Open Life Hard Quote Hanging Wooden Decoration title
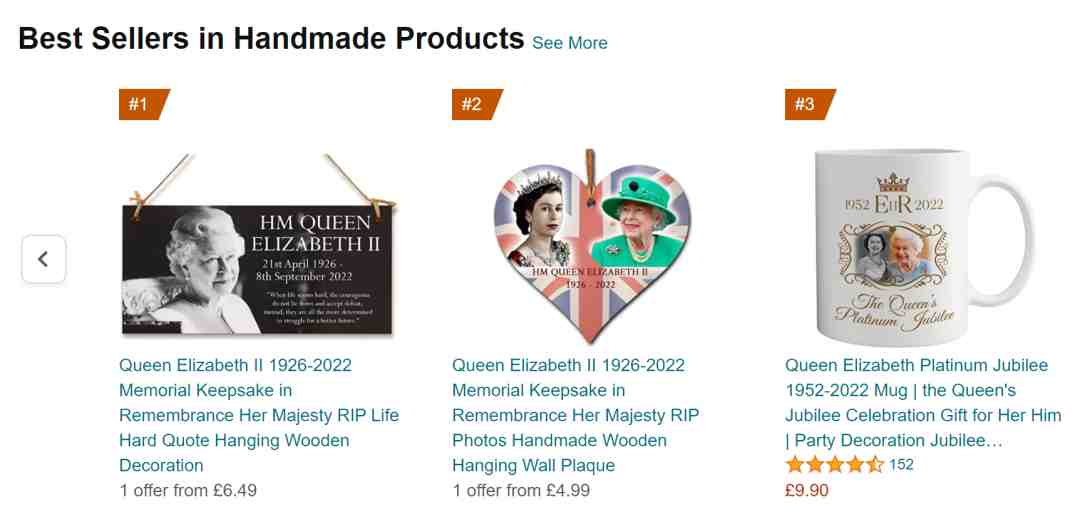This screenshot has width=1080, height=522. click(259, 415)
